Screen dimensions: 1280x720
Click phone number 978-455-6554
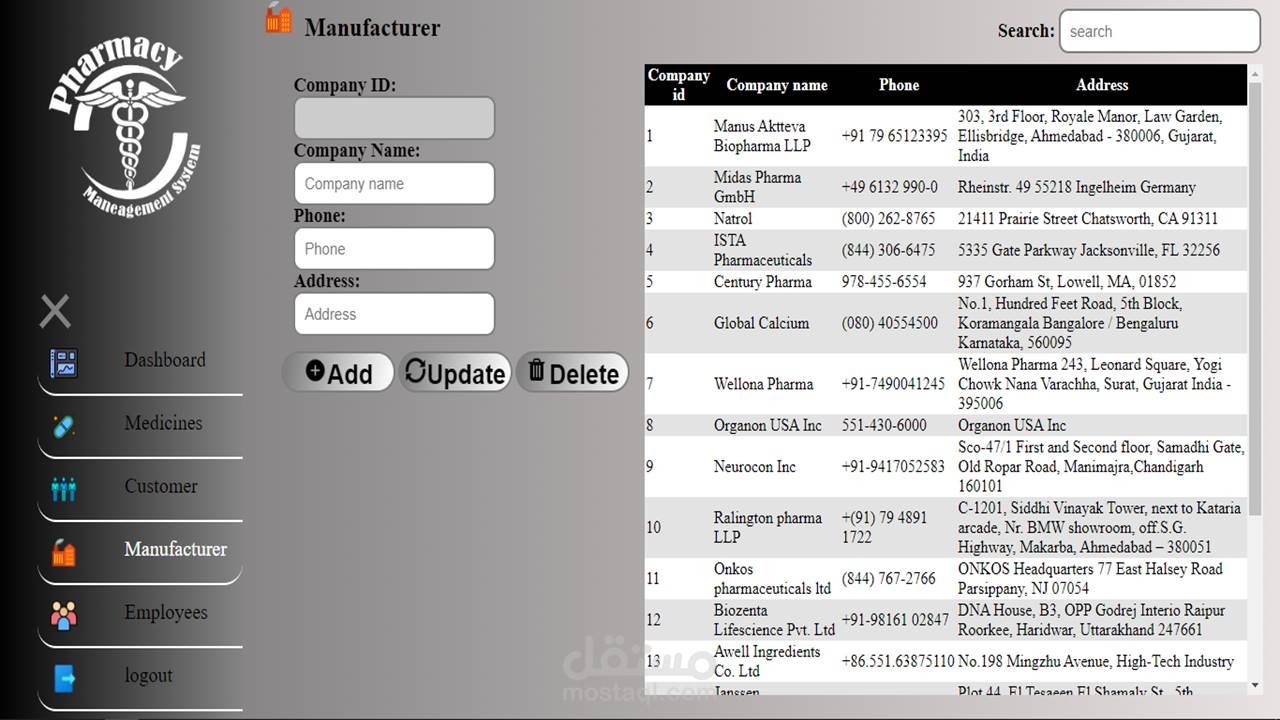(x=884, y=282)
